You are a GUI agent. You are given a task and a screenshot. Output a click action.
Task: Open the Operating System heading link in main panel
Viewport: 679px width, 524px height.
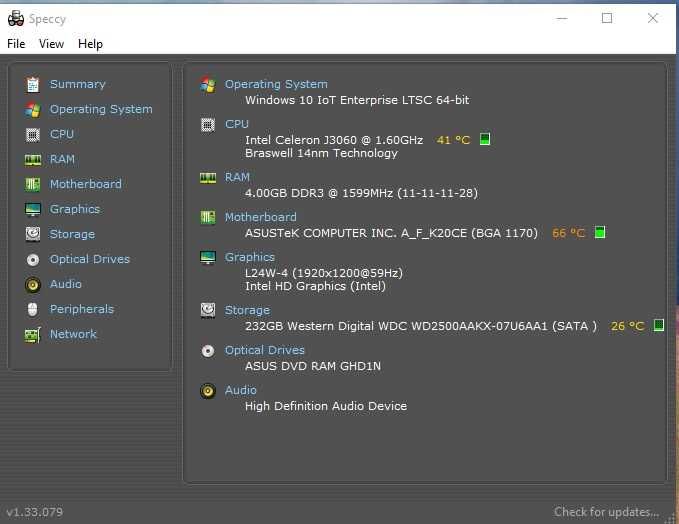[276, 84]
